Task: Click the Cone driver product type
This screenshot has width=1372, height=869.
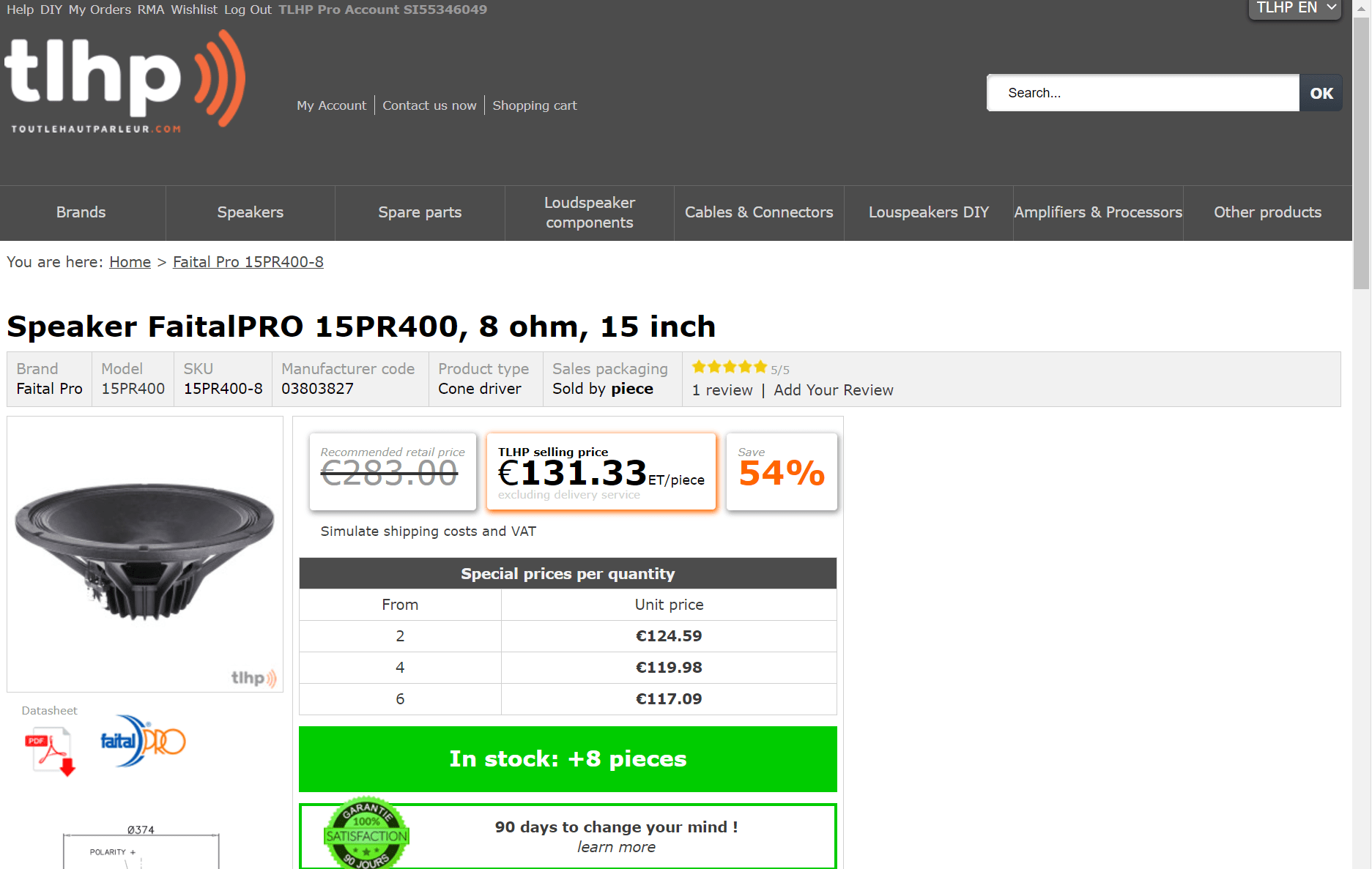Action: tap(480, 389)
